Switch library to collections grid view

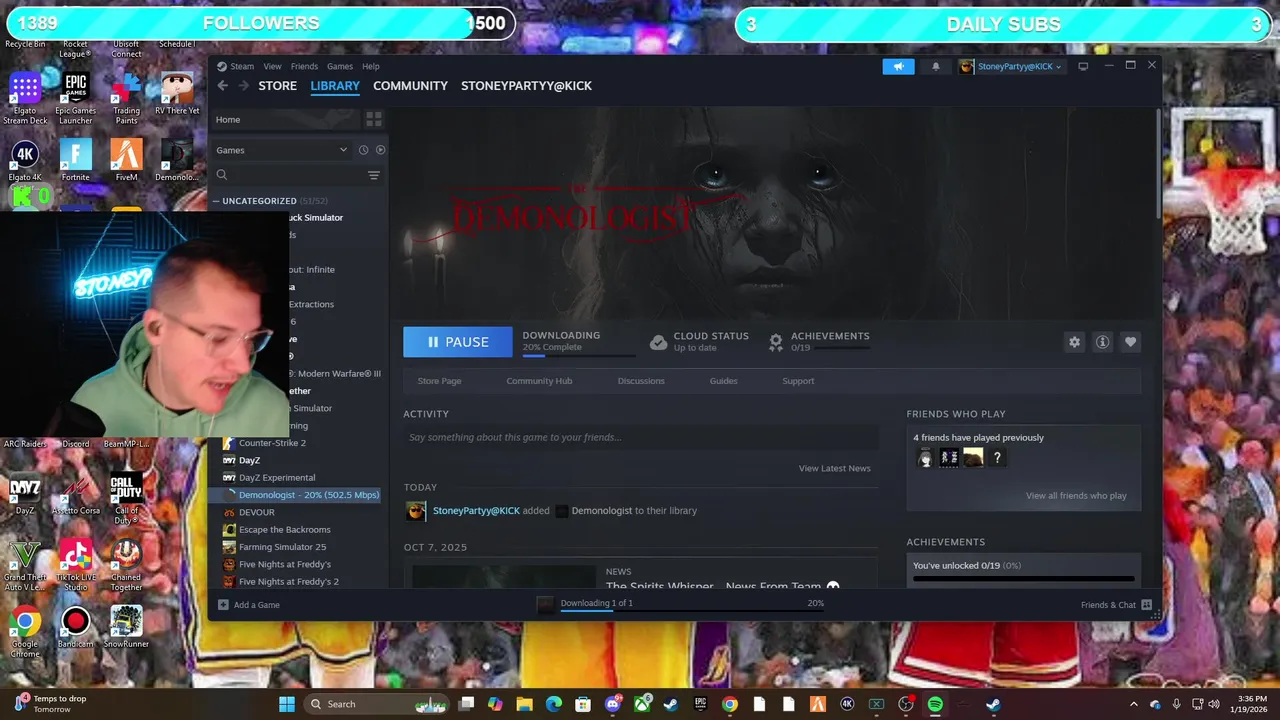(x=374, y=119)
